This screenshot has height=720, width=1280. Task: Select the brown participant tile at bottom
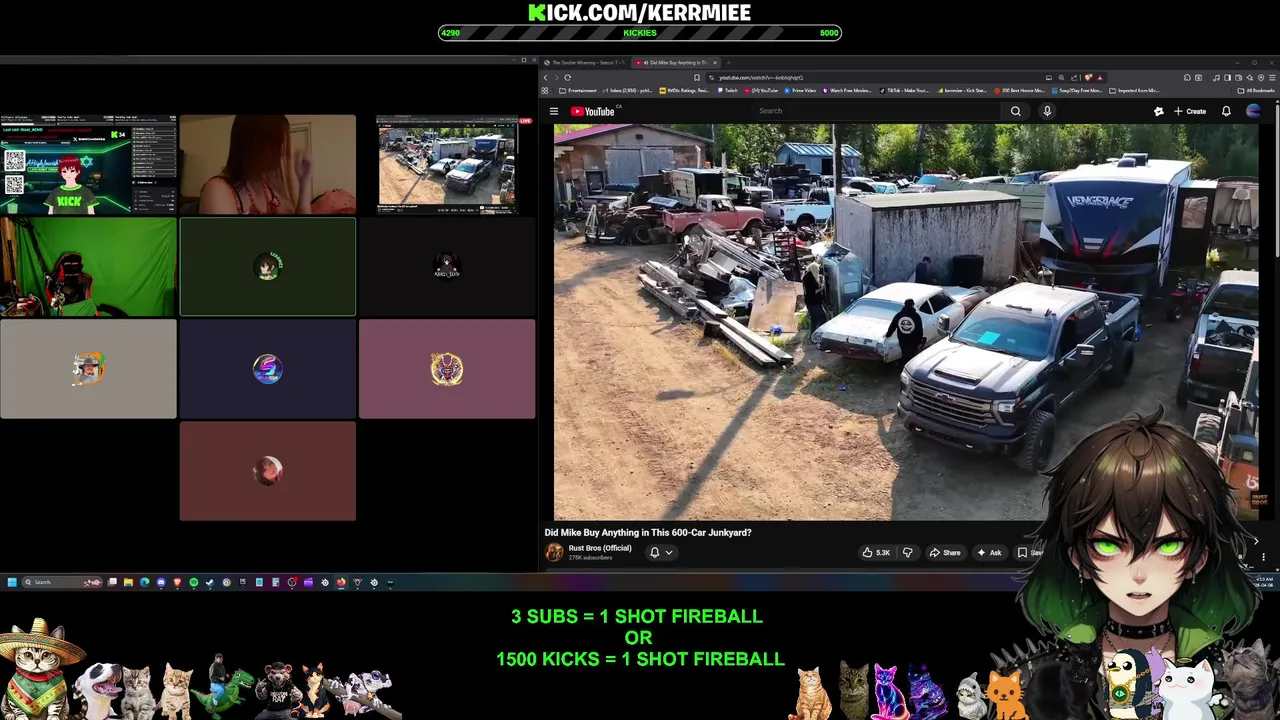click(268, 471)
